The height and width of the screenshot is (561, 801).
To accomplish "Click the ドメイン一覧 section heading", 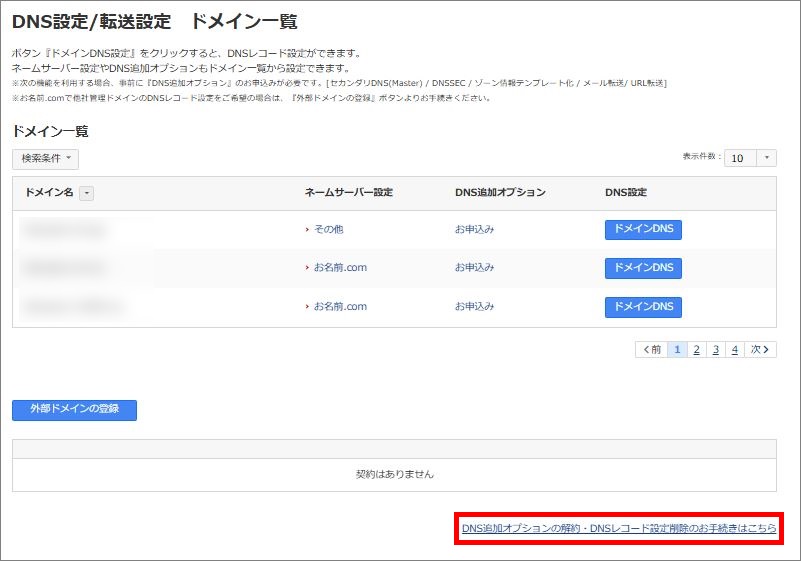I will pyautogui.click(x=50, y=131).
